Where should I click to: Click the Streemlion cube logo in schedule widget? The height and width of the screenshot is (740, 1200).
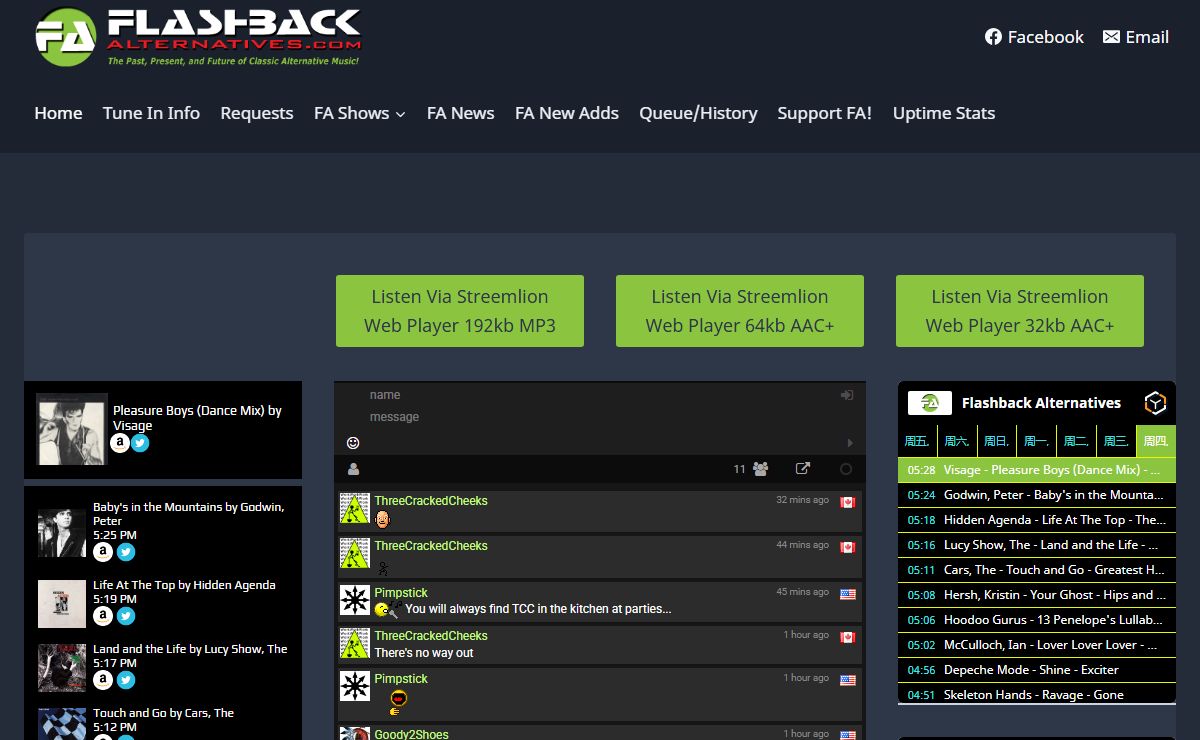point(1155,403)
